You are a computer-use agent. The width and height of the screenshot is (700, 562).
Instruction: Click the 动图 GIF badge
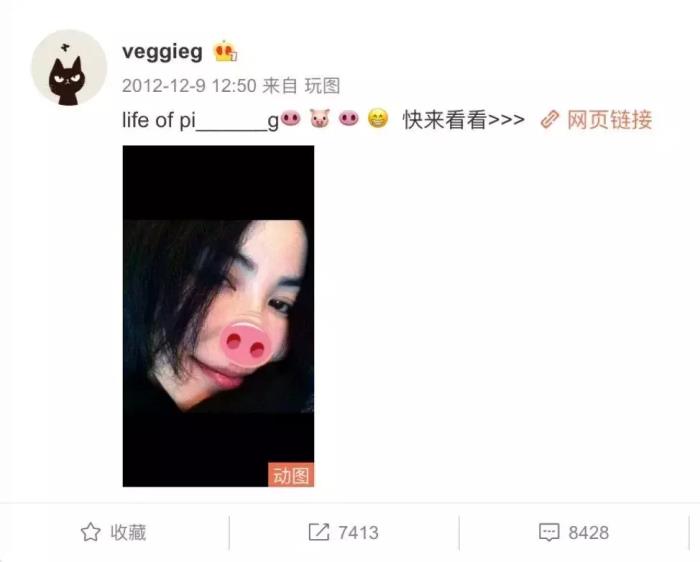tap(291, 475)
